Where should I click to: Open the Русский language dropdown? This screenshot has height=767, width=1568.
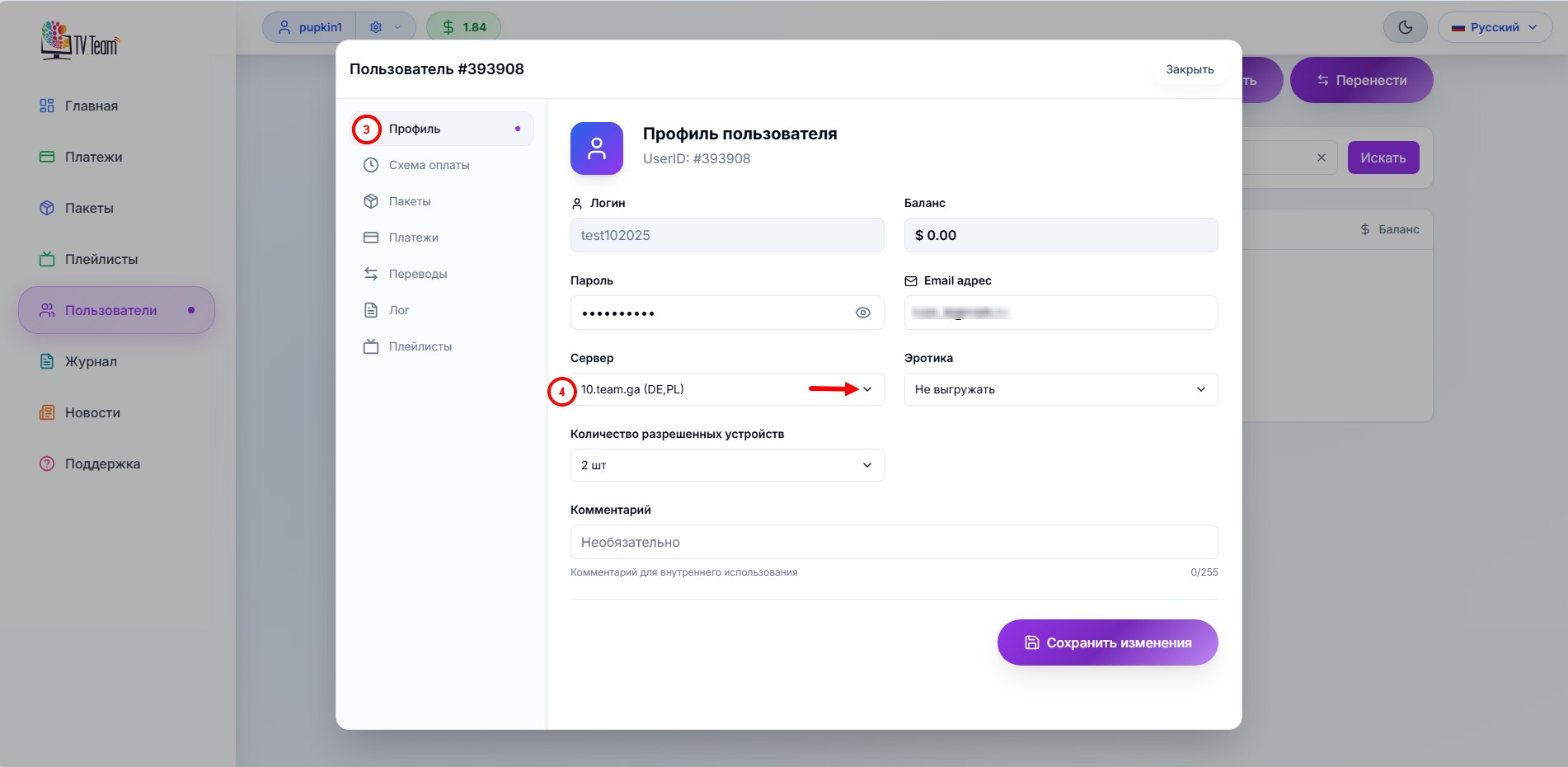click(x=1494, y=27)
